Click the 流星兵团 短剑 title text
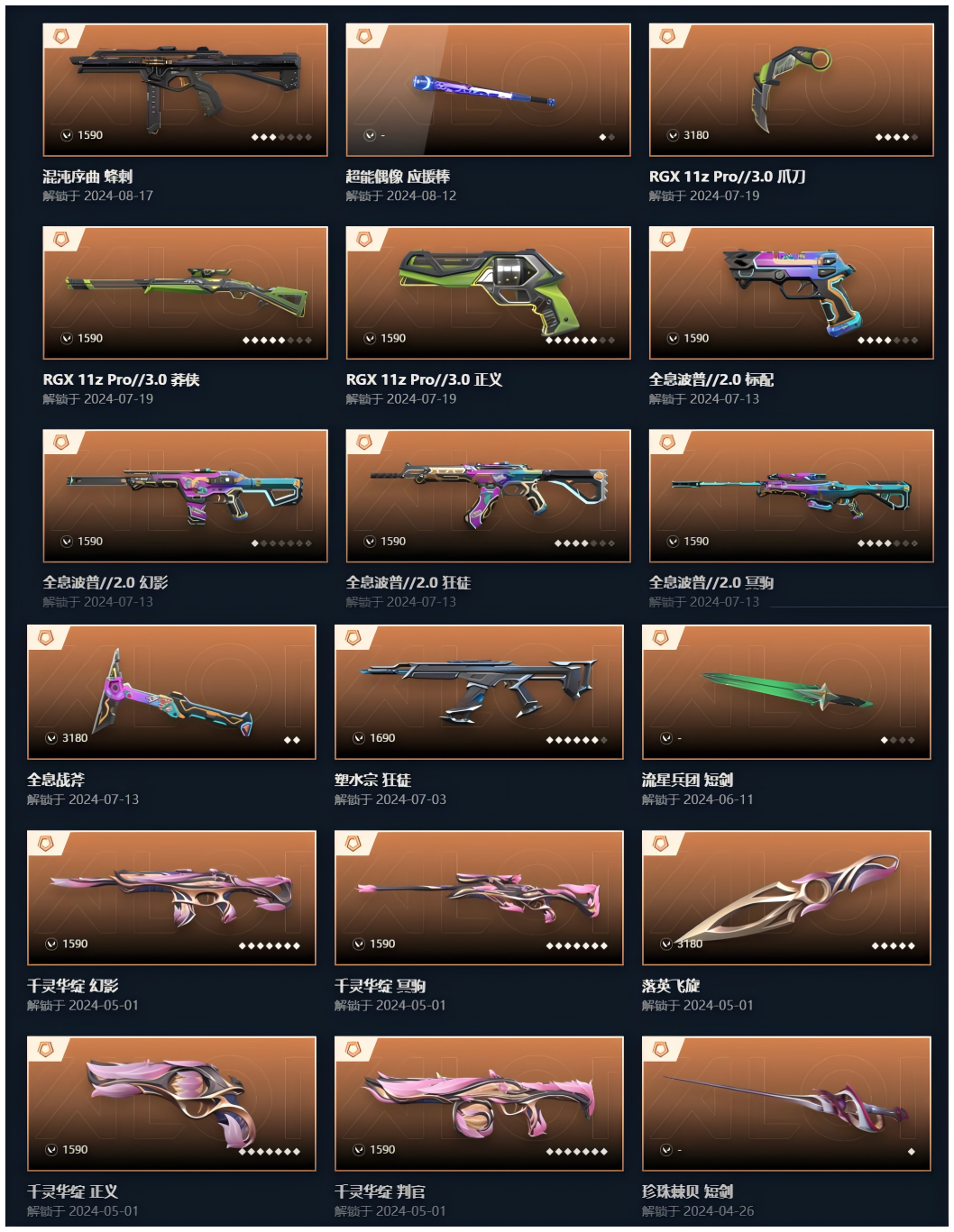Viewport: 954px width, 1232px height. (687, 780)
